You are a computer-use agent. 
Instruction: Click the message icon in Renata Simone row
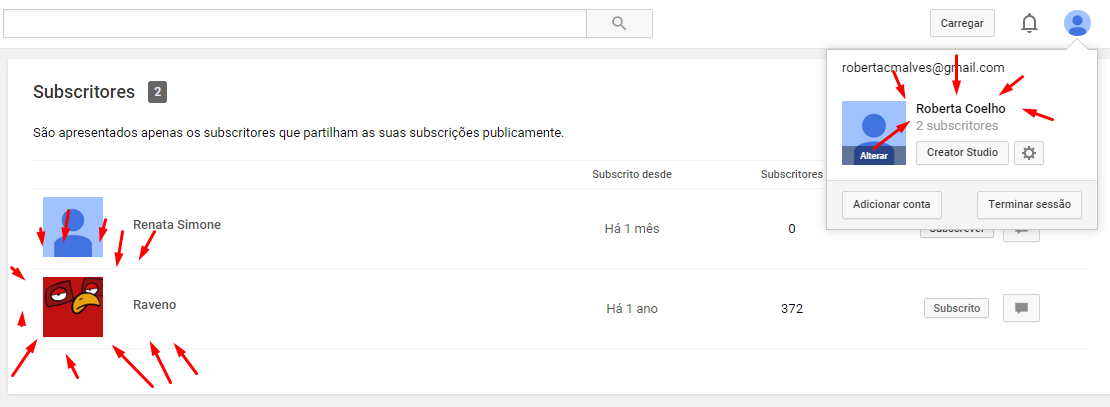[1022, 232]
